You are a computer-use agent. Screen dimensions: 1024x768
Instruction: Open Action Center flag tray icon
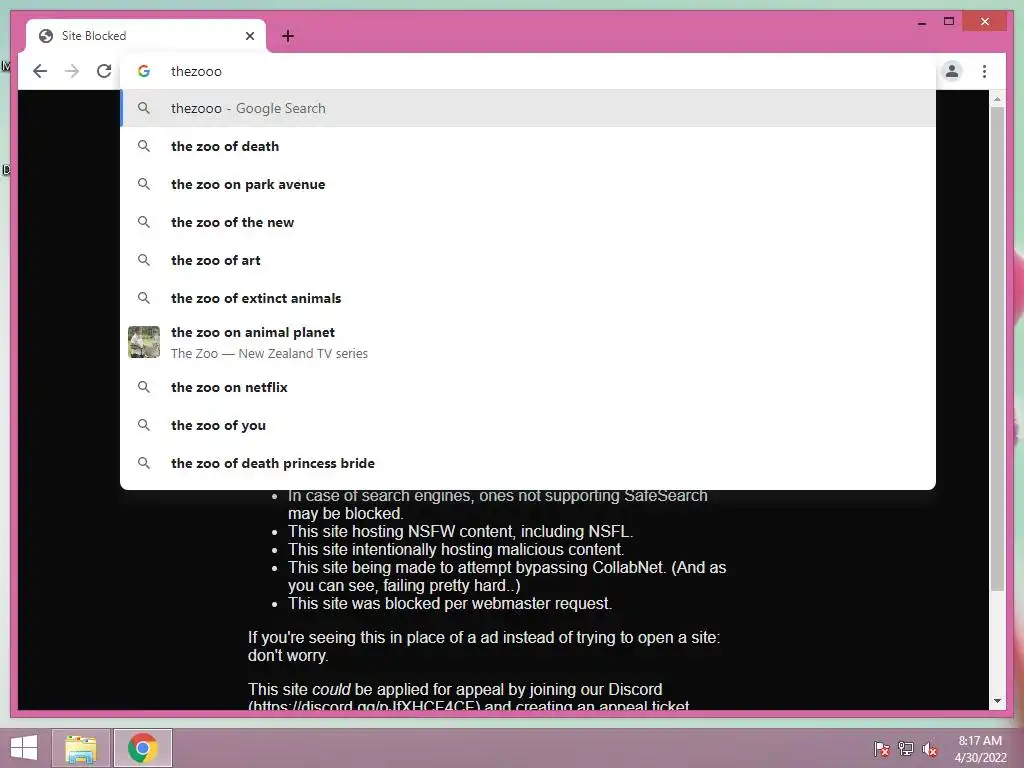882,748
